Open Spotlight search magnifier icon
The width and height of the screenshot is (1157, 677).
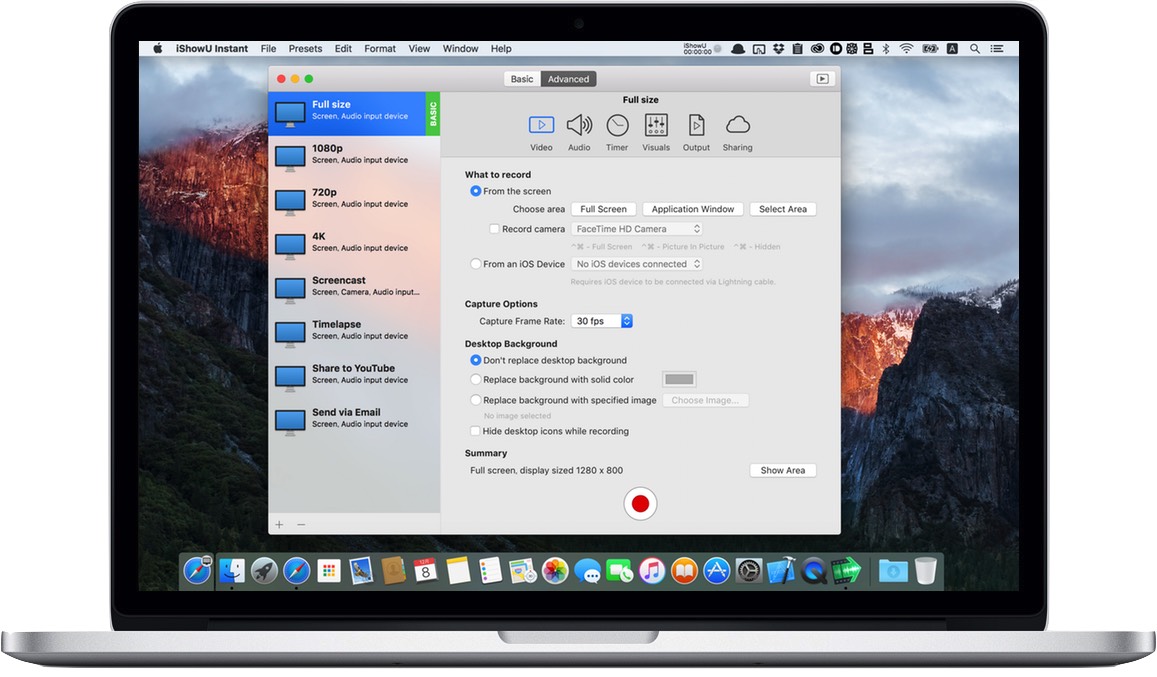click(x=975, y=49)
